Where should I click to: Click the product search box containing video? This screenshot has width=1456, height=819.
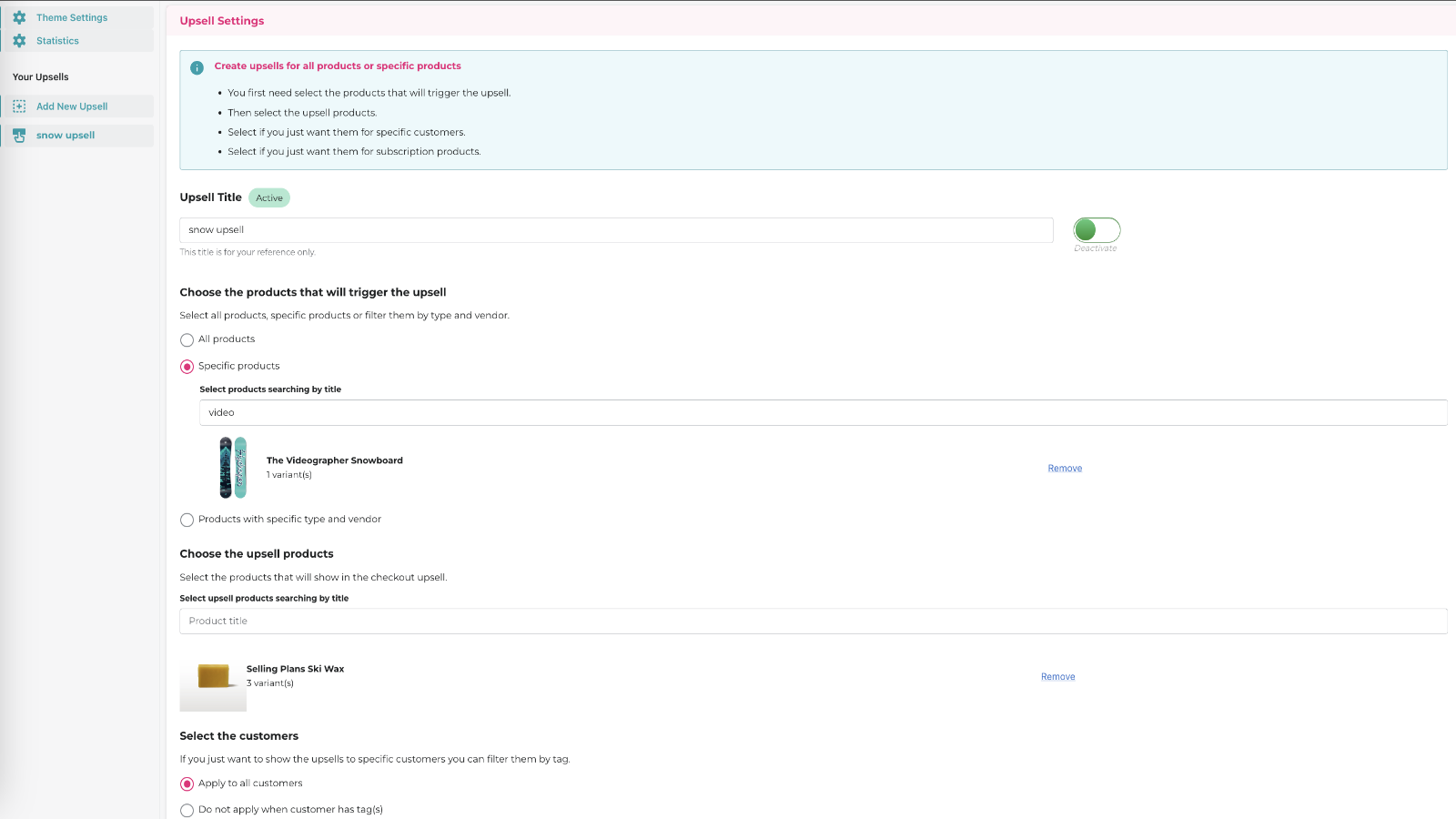(823, 412)
